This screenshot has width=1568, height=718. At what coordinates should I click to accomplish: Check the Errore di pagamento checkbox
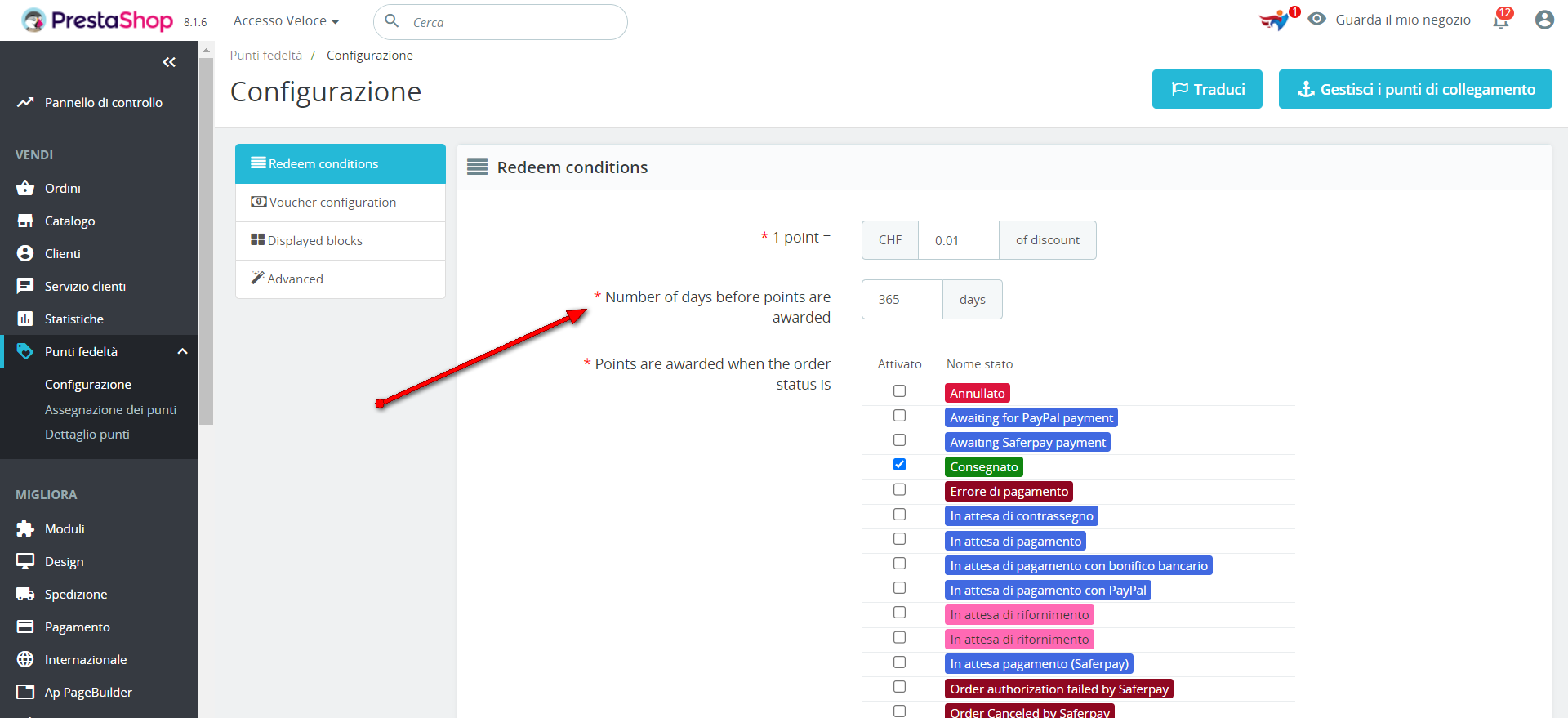(899, 489)
